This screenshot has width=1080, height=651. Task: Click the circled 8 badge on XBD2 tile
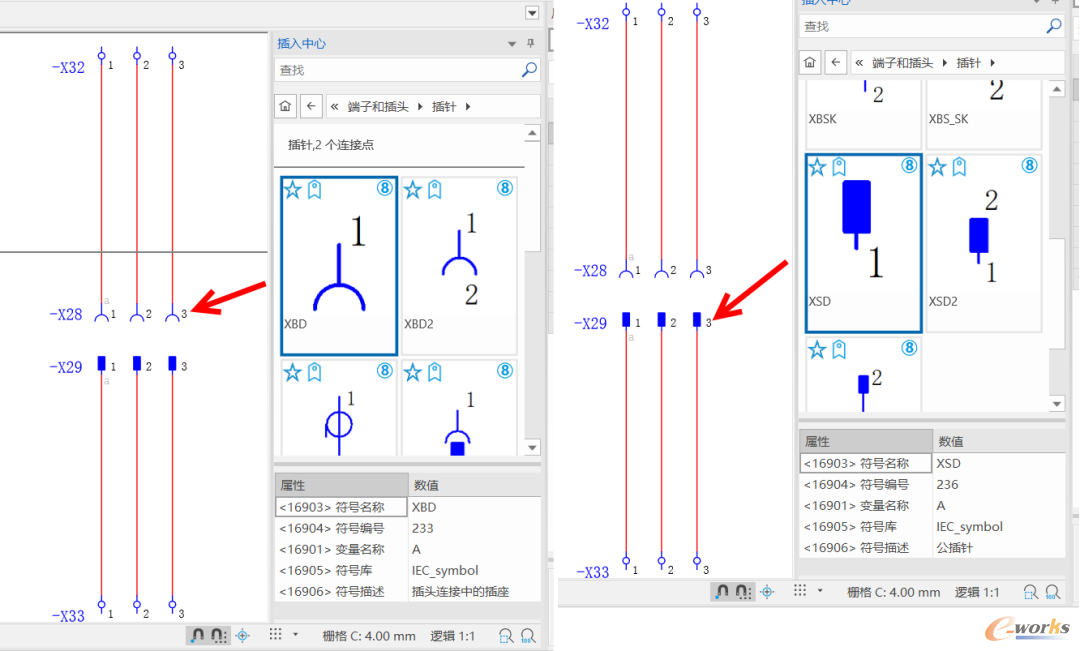click(505, 187)
